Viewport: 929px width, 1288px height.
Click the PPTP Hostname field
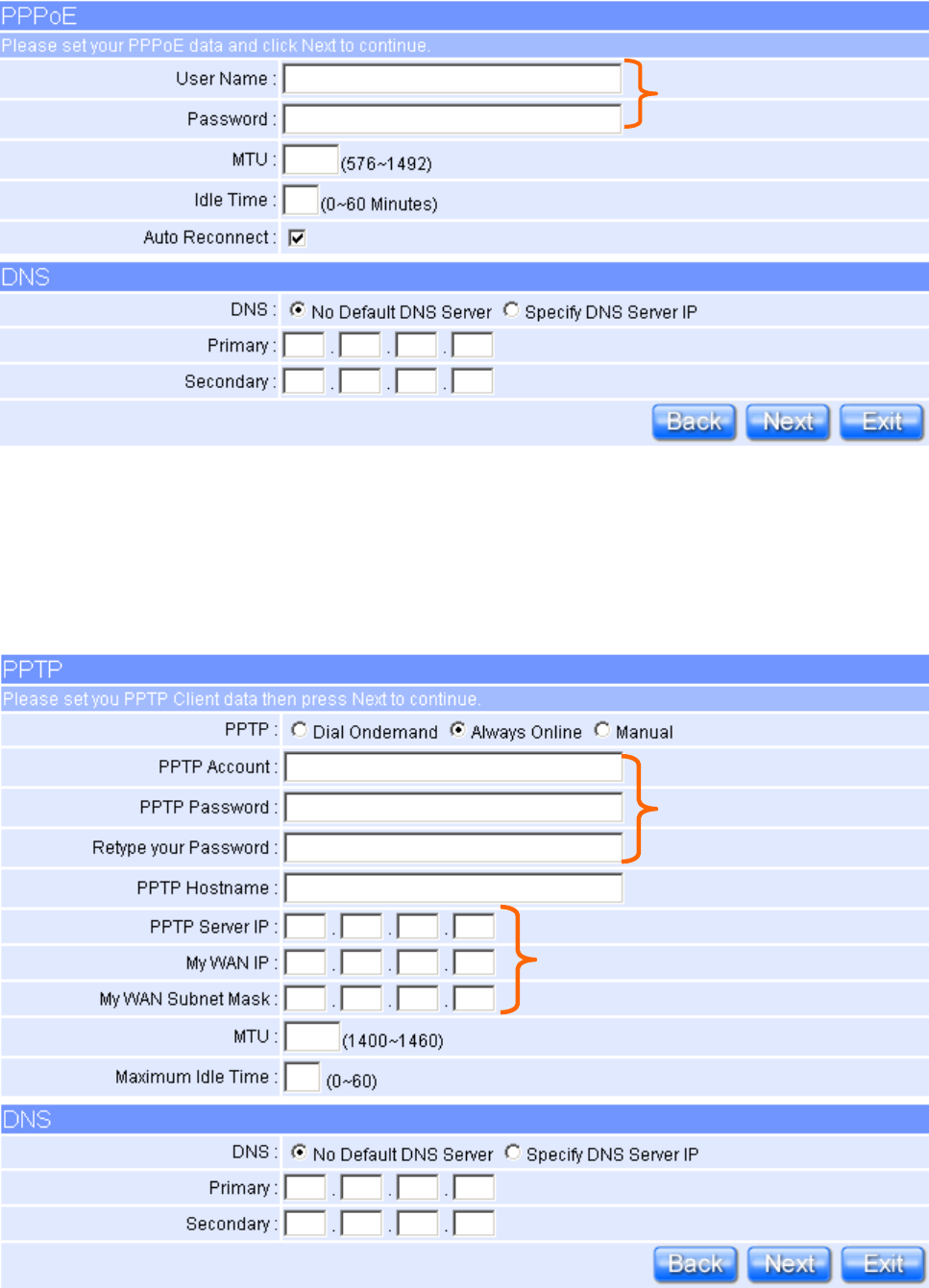point(453,888)
